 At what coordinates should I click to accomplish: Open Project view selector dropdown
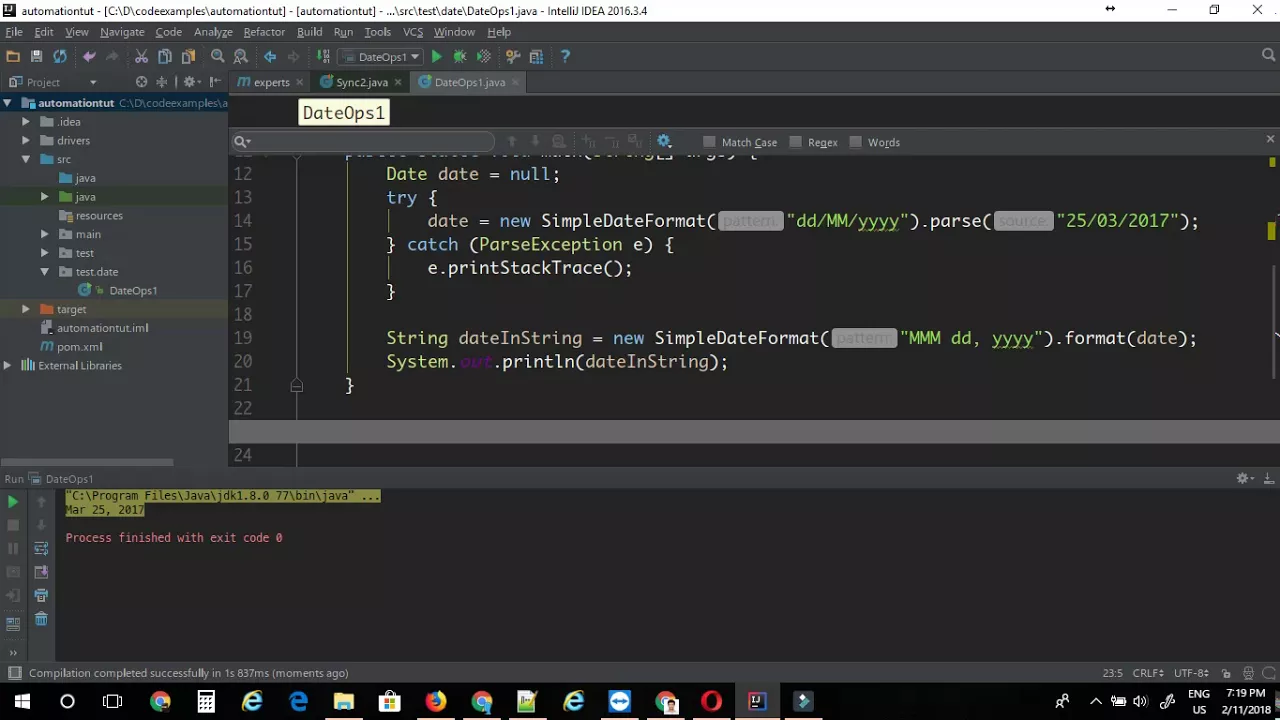pos(93,82)
